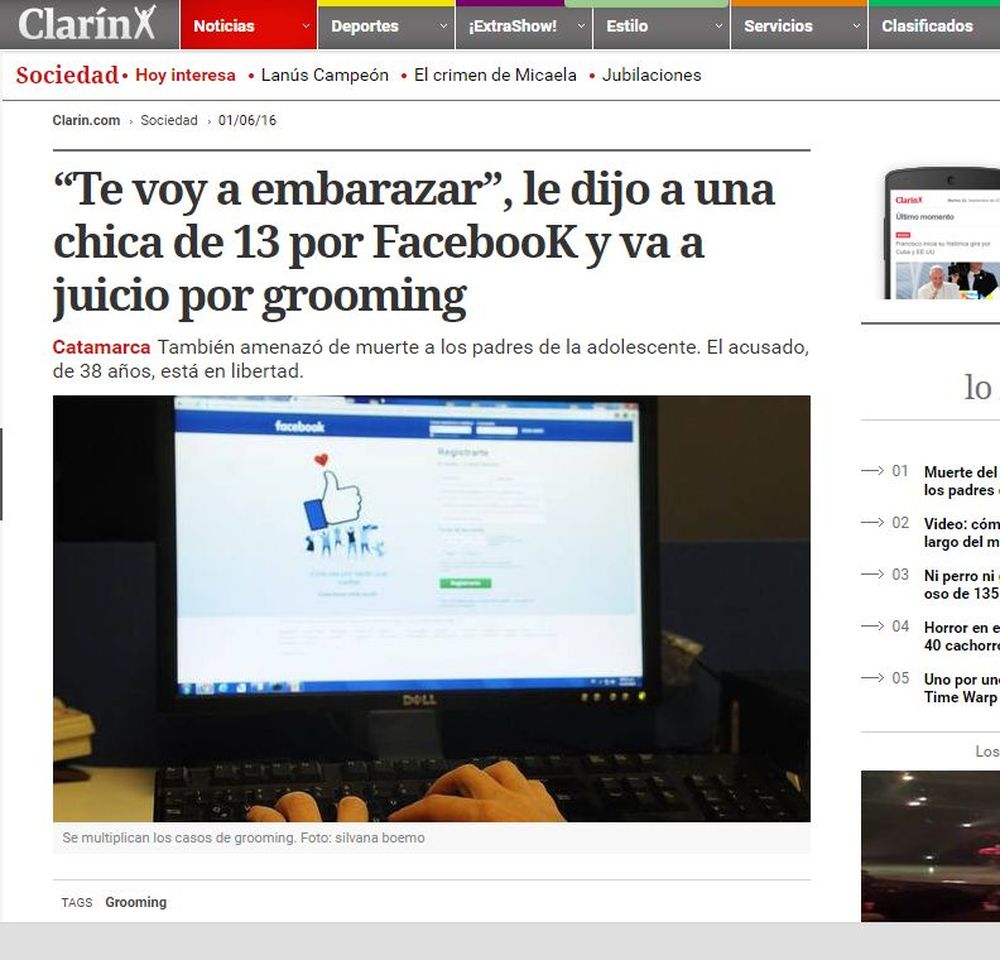Expand the Deportes dropdown arrow
Image resolution: width=1000 pixels, height=960 pixels.
[443, 26]
